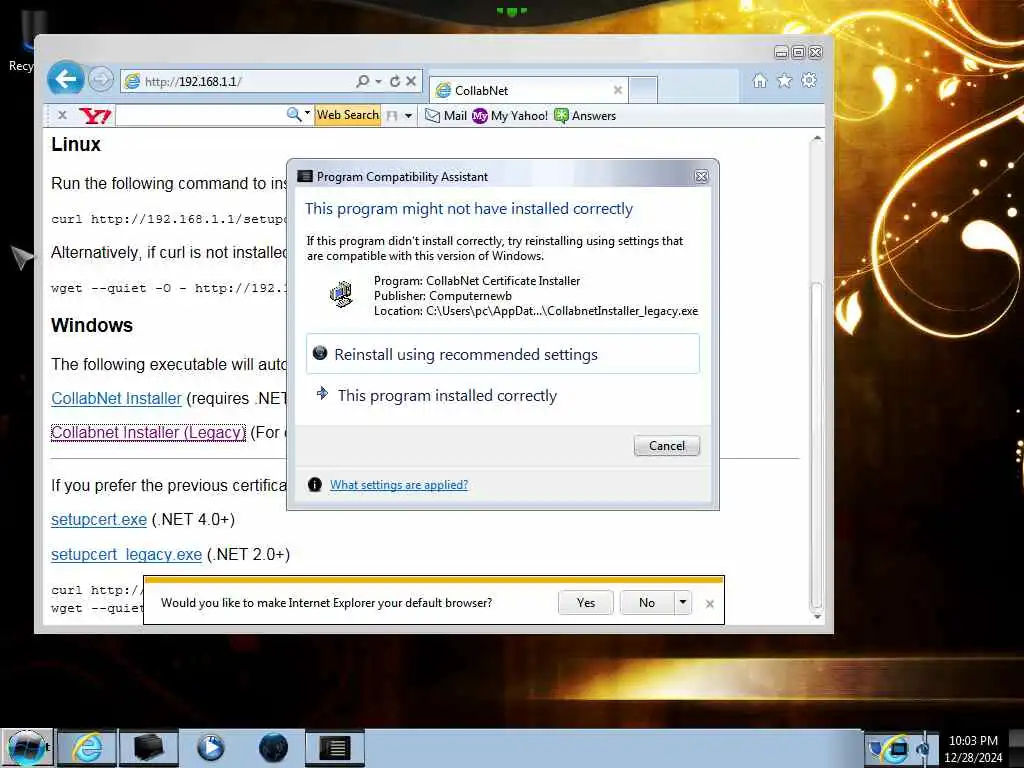Click the Collabnet Installer (Legacy) link
The image size is (1024, 768).
click(x=148, y=432)
